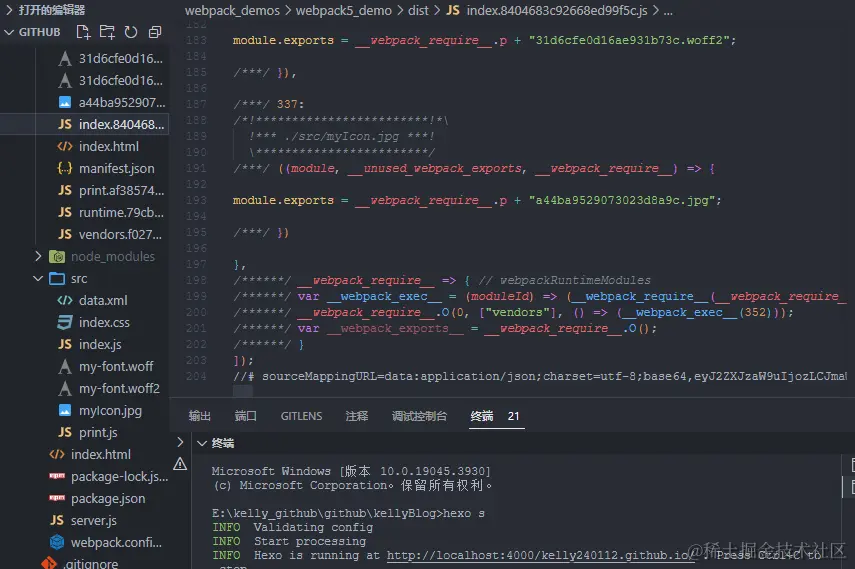855x569 pixels.
Task: Open manifest.json file
Action: click(117, 169)
